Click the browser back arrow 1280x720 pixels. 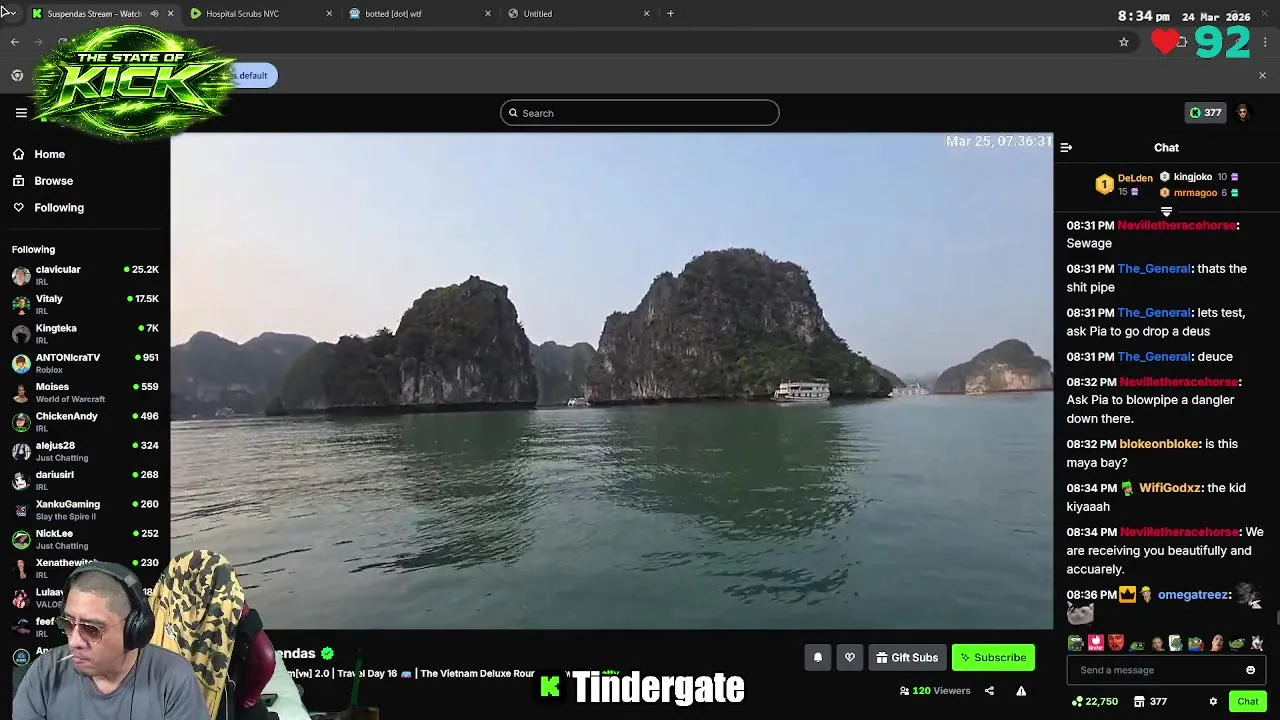coord(14,42)
